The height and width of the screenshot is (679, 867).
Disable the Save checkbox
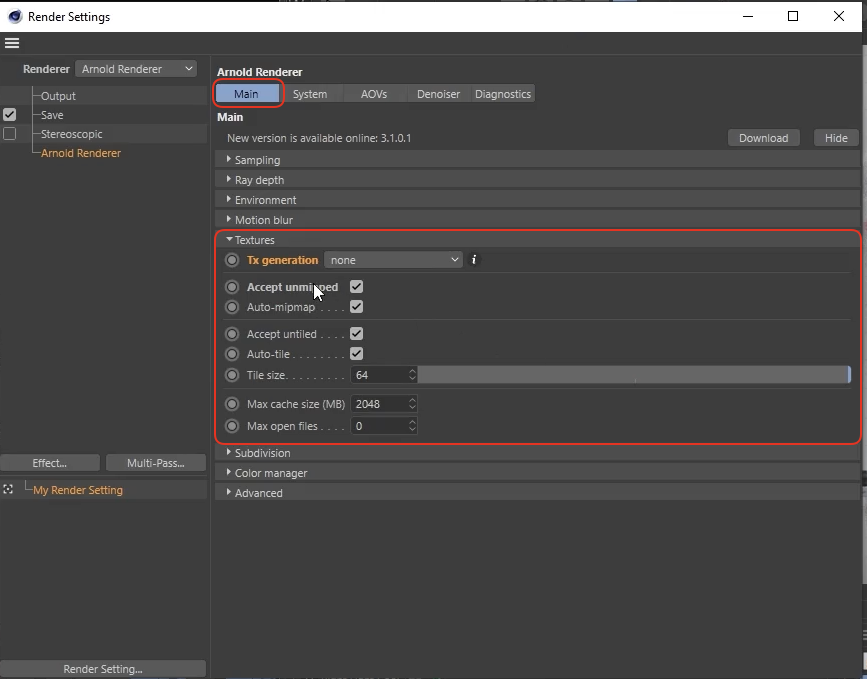(x=9, y=114)
